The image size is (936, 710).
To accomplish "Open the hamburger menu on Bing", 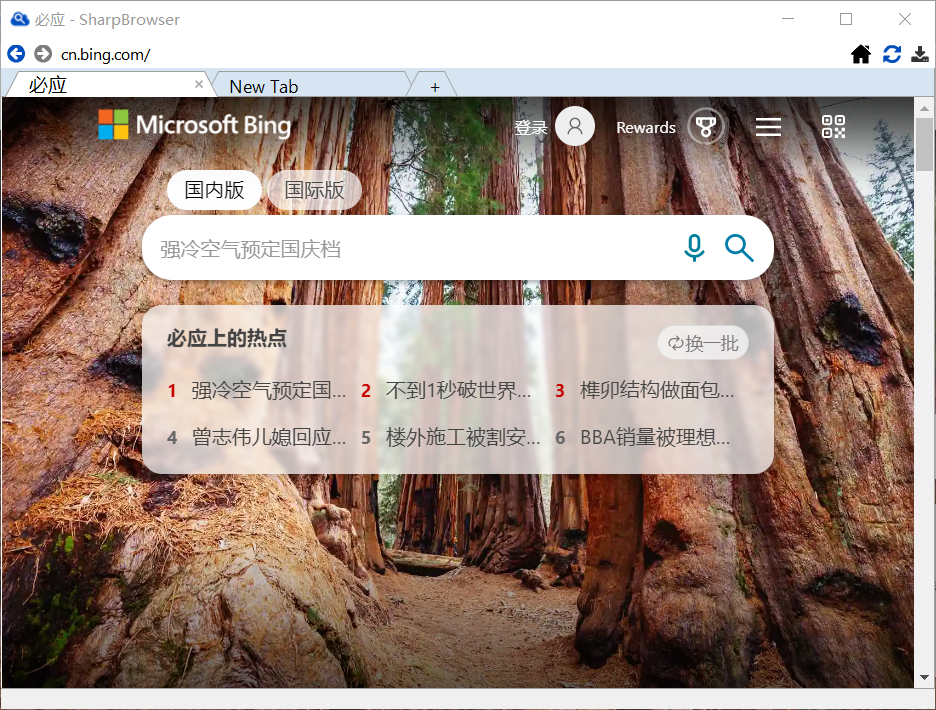I will tap(768, 127).
